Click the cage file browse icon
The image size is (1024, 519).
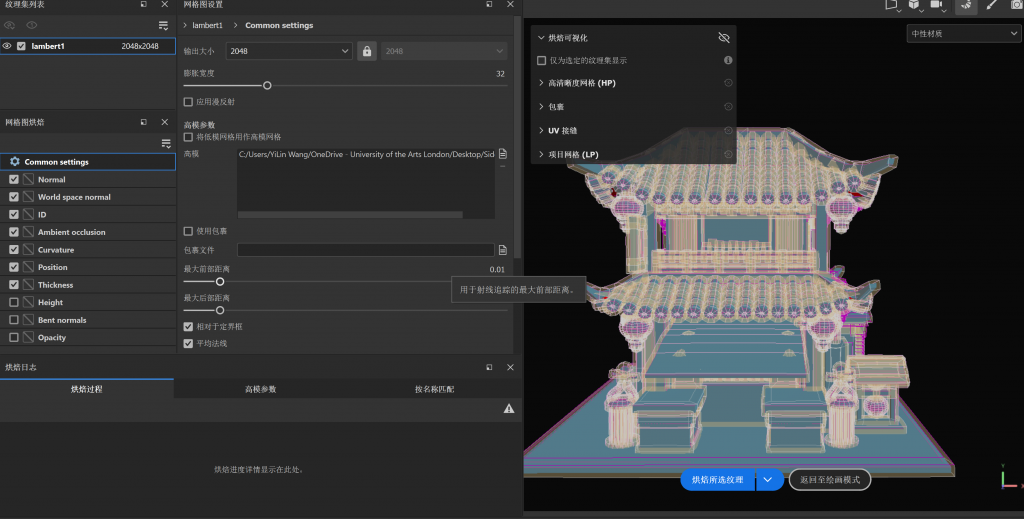pos(503,249)
